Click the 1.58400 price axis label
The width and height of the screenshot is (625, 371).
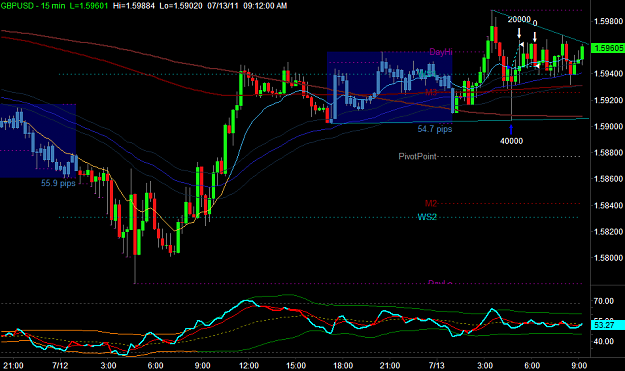coord(608,205)
